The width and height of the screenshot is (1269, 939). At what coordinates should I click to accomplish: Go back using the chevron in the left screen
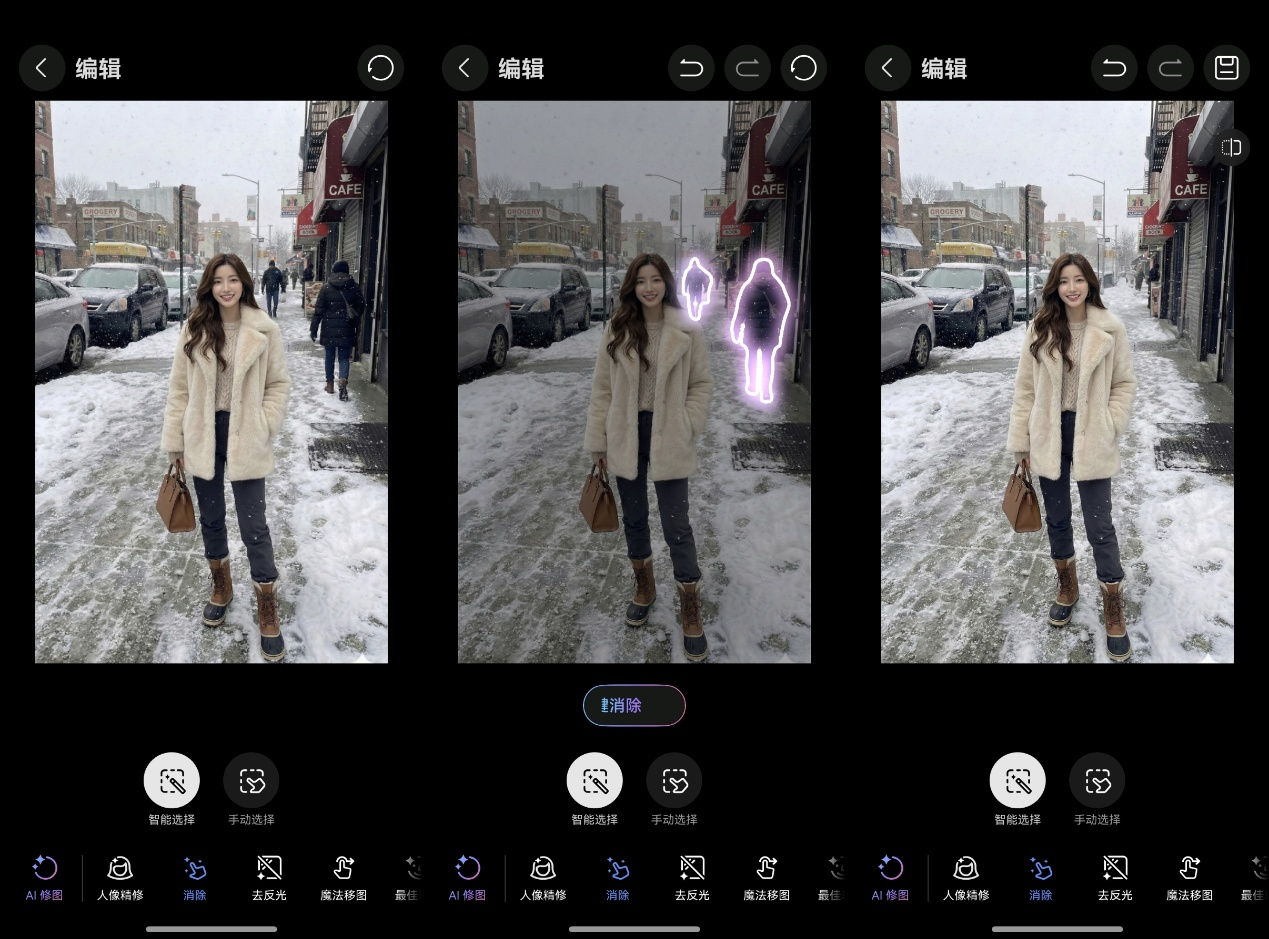point(41,68)
